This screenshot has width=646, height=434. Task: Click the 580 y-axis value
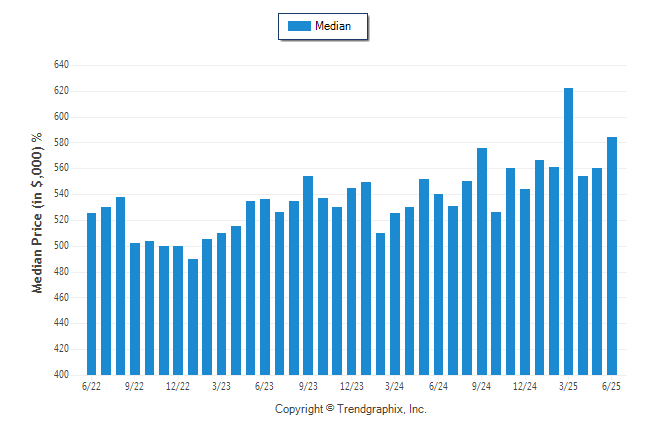[x=61, y=143]
